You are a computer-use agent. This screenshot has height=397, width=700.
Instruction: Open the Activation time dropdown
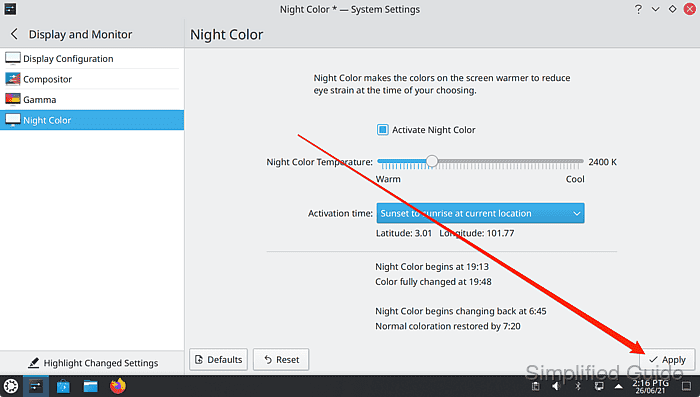480,213
